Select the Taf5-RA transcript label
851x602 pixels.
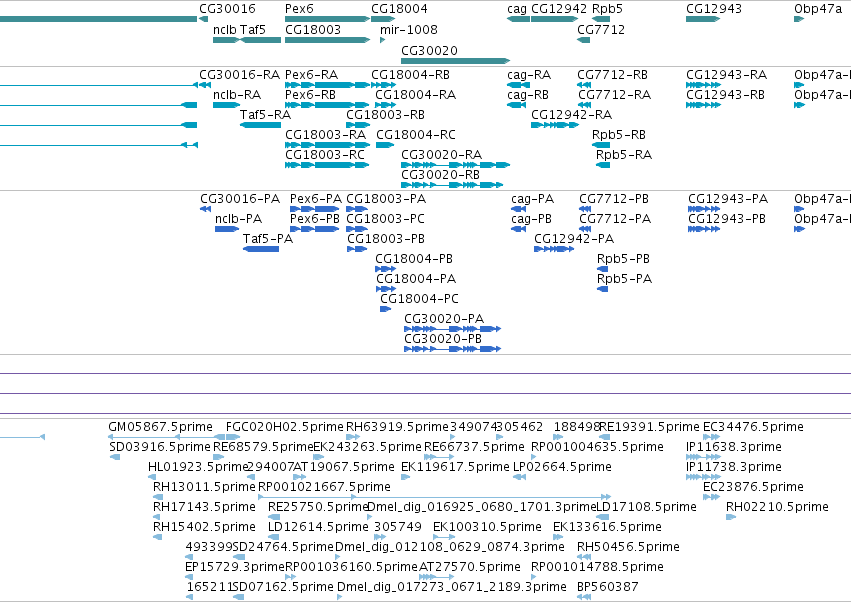[x=265, y=115]
